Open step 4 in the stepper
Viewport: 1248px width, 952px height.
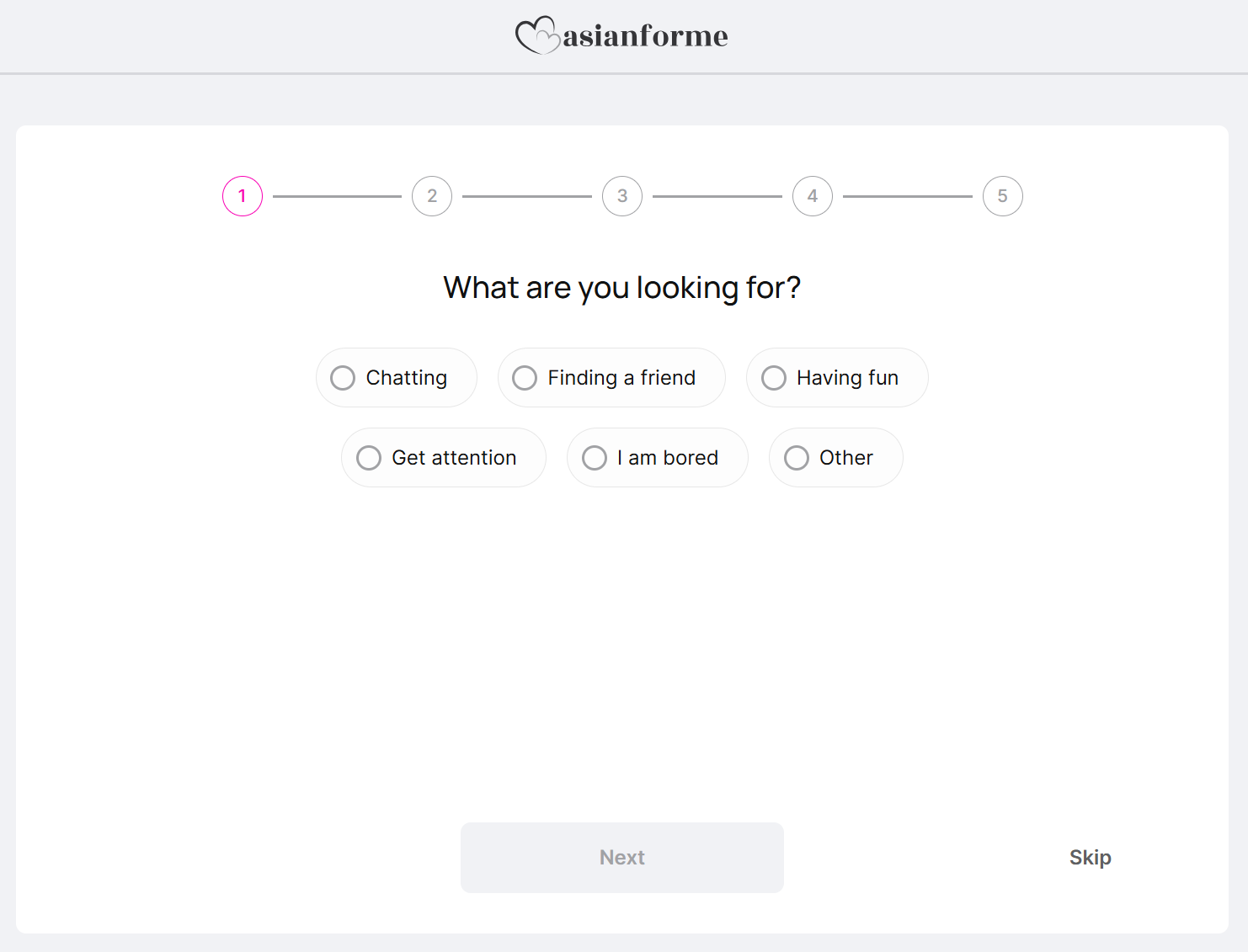point(813,196)
